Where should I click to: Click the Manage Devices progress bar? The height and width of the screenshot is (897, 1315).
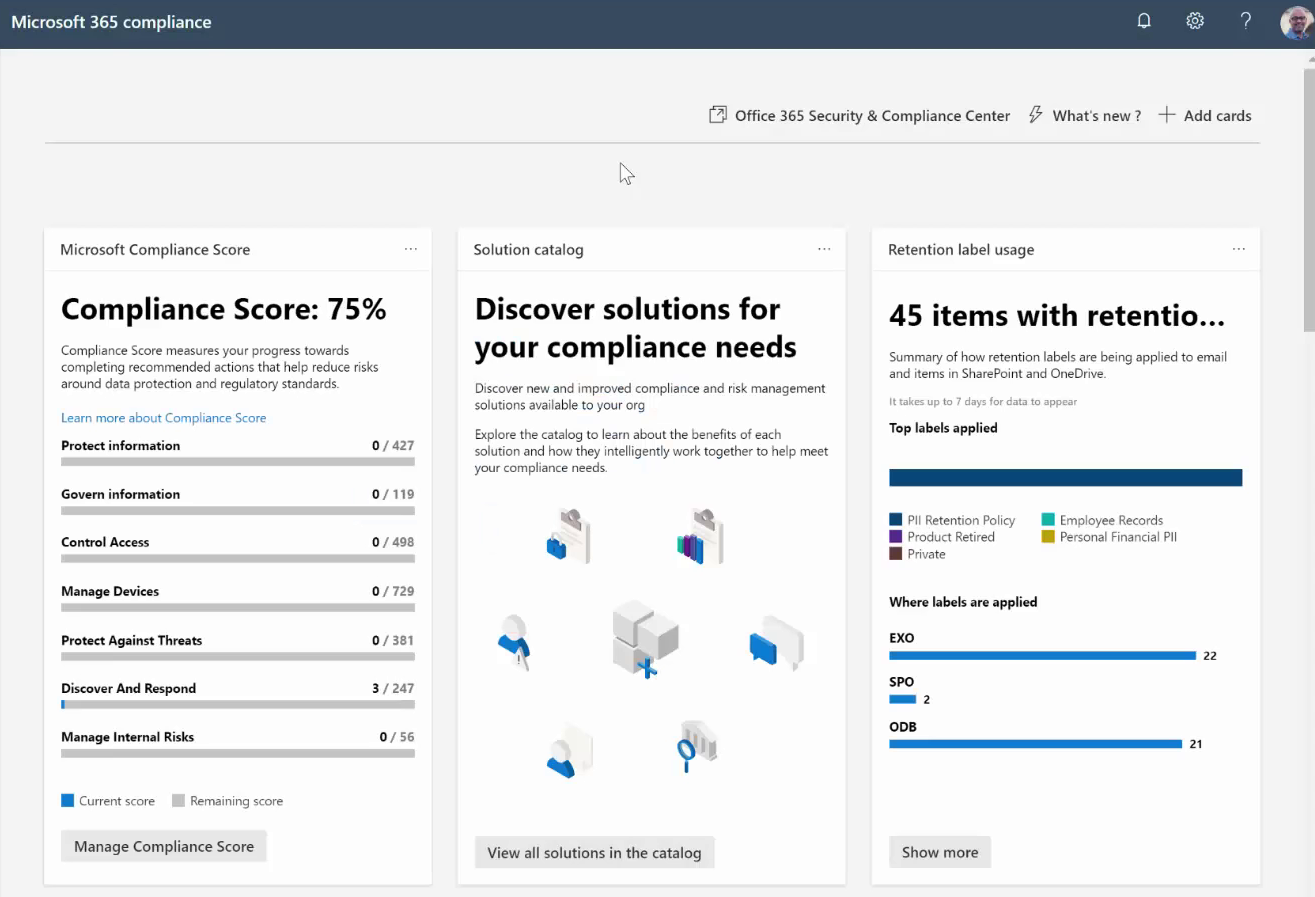pyautogui.click(x=238, y=608)
